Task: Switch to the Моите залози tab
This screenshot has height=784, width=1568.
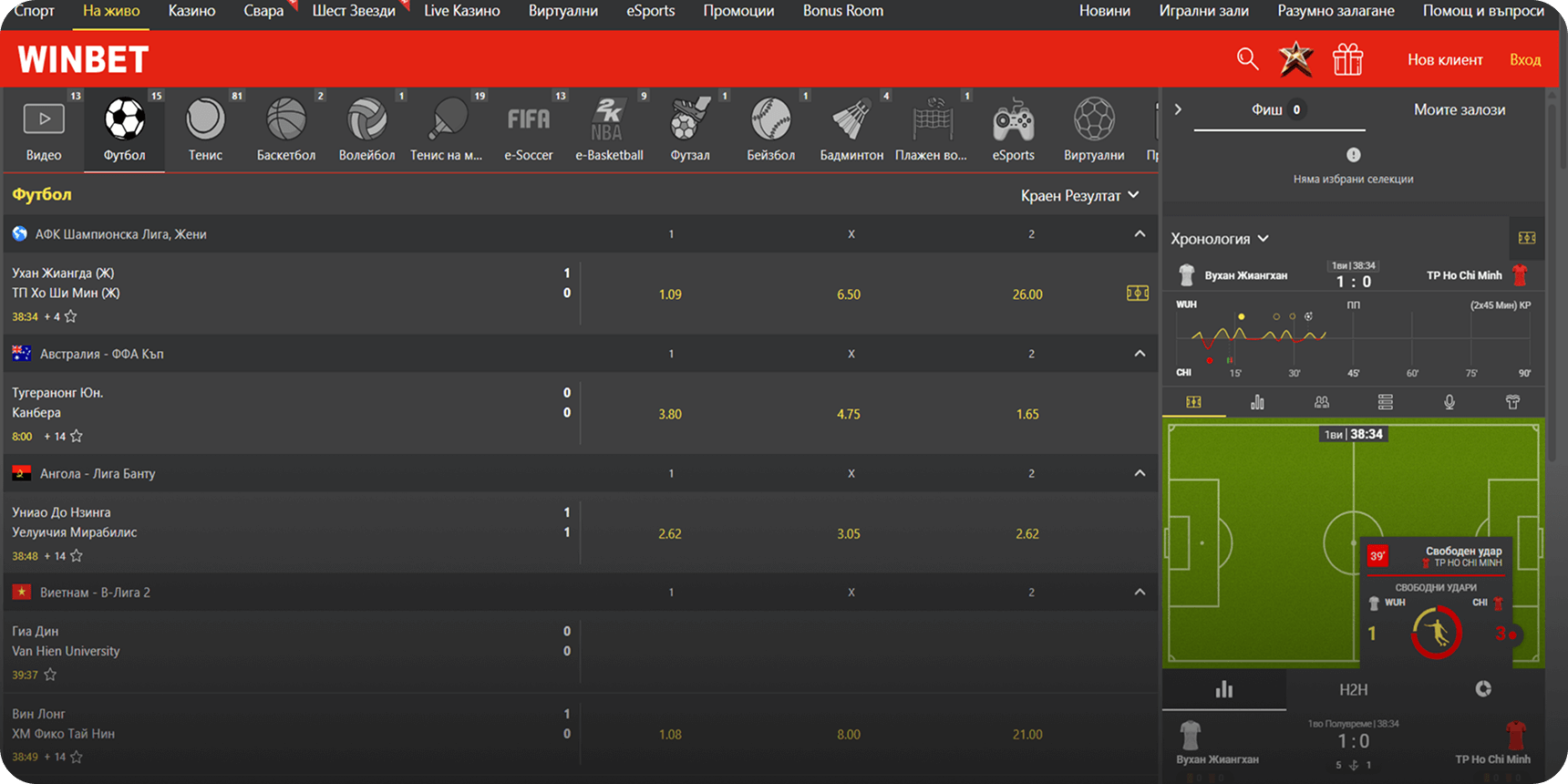Action: (1459, 109)
